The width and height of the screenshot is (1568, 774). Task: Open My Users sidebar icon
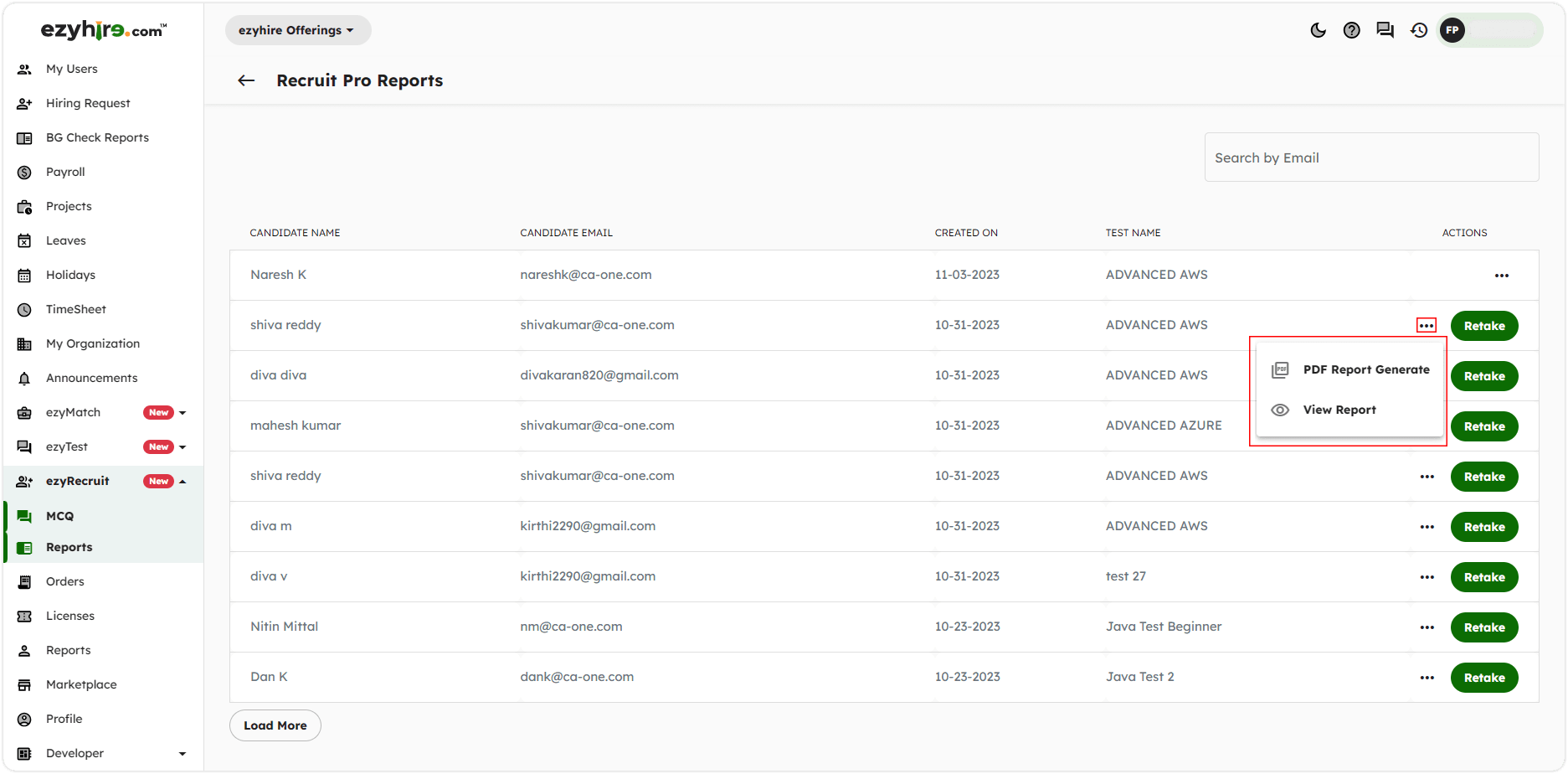point(24,69)
